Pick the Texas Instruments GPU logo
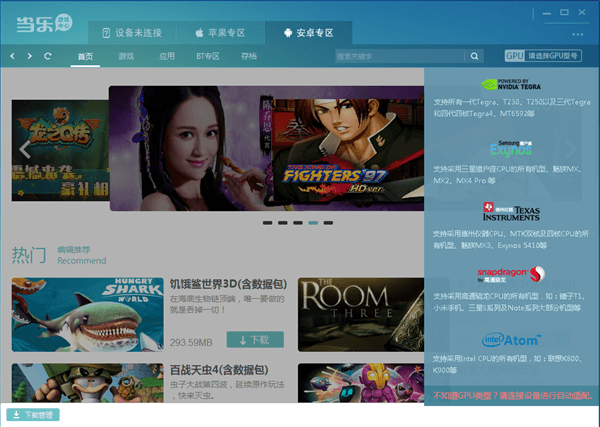 click(x=510, y=210)
